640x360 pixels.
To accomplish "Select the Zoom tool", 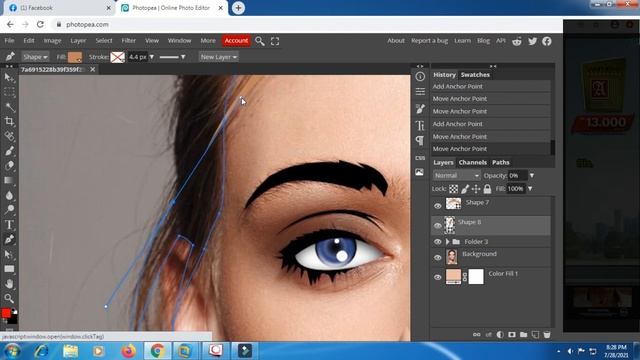I will click(x=9, y=298).
